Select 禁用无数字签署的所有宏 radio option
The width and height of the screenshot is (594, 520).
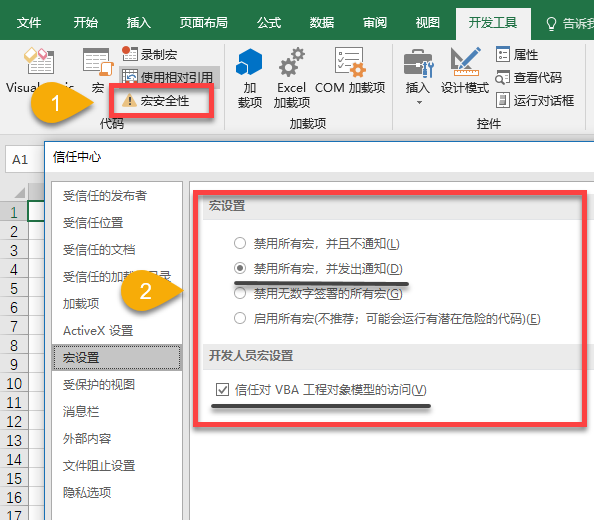coord(240,293)
